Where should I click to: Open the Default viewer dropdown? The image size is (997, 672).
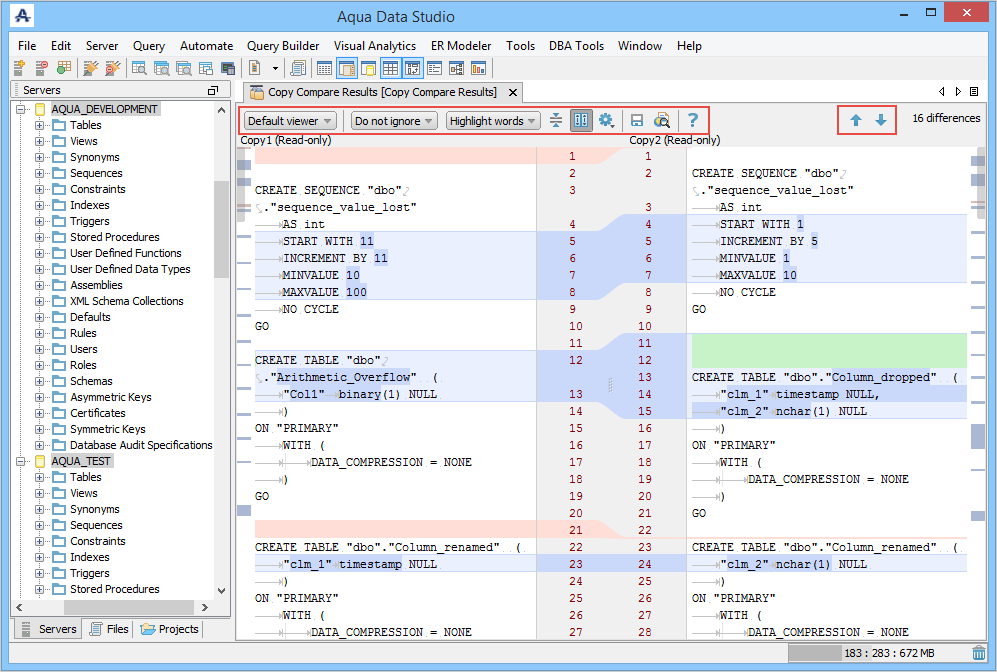tap(289, 121)
